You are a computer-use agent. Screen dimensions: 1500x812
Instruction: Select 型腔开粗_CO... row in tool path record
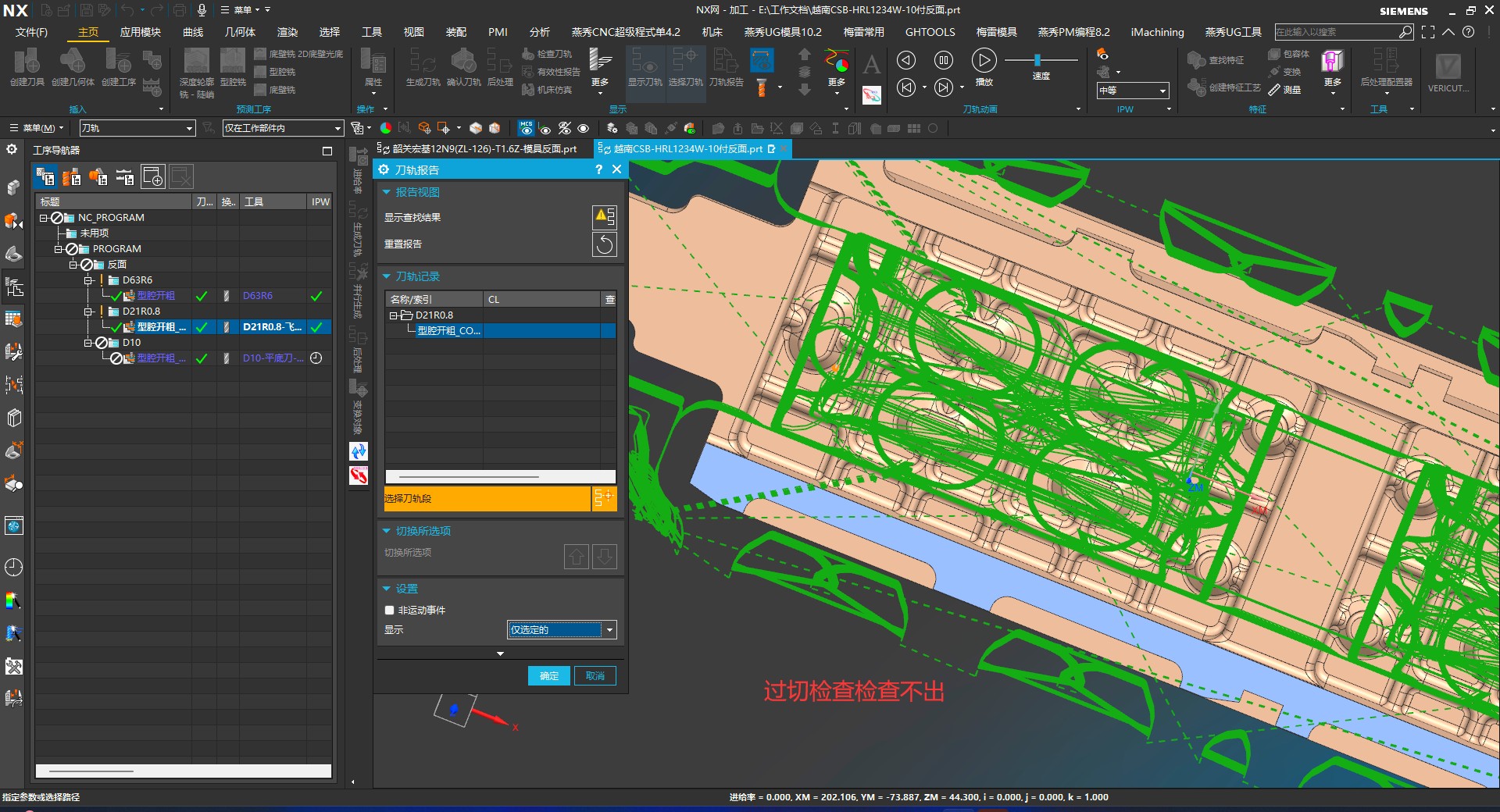(500, 331)
